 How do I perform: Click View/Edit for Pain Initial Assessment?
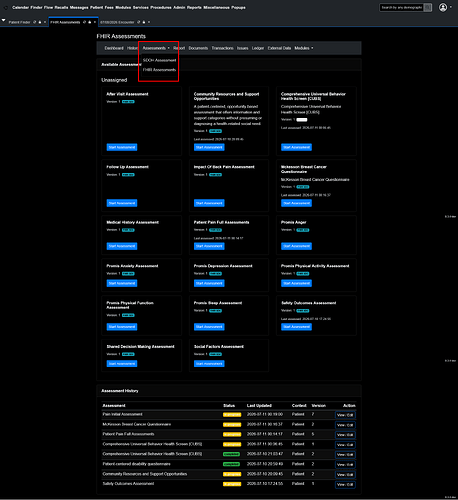pyautogui.click(x=345, y=415)
